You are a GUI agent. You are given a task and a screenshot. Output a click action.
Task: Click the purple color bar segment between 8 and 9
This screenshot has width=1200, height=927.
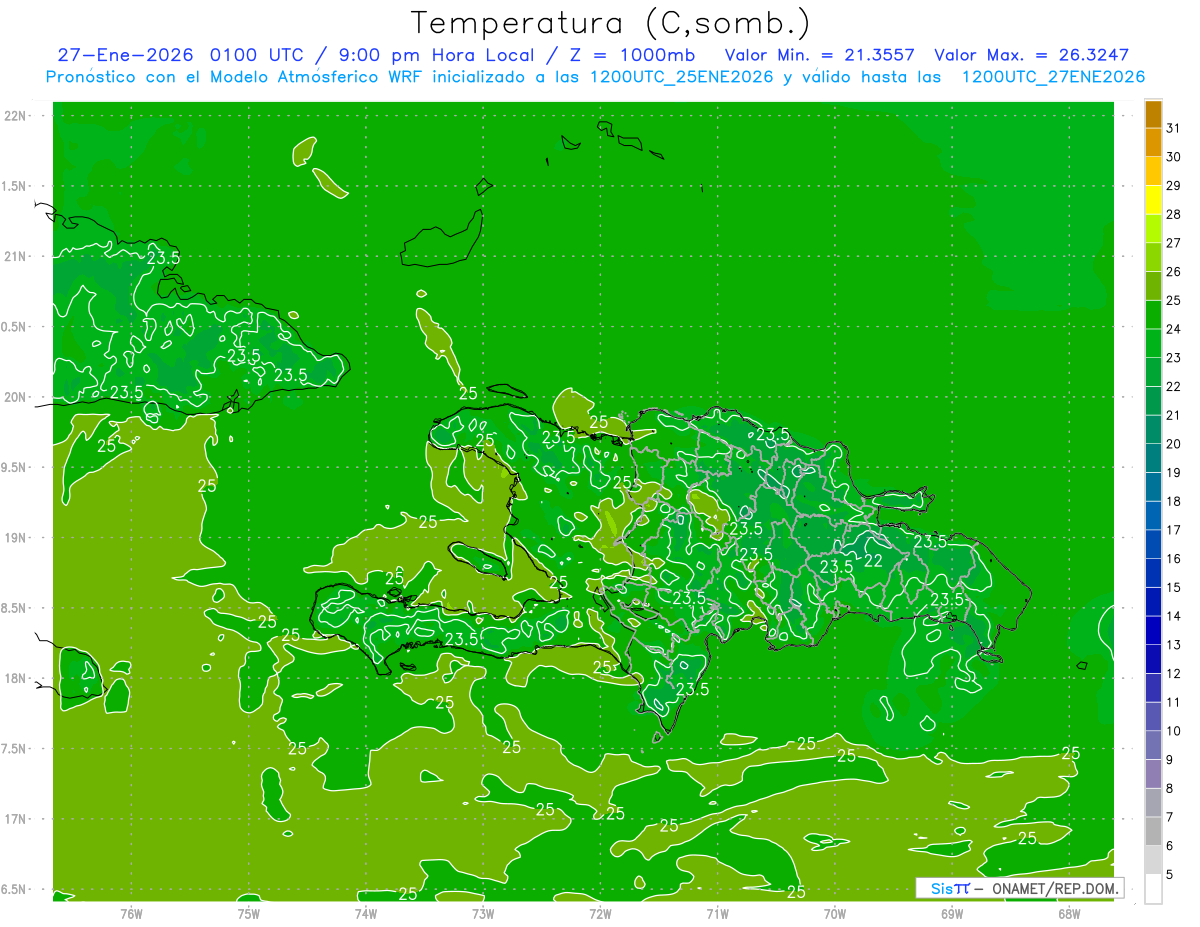pyautogui.click(x=1153, y=774)
